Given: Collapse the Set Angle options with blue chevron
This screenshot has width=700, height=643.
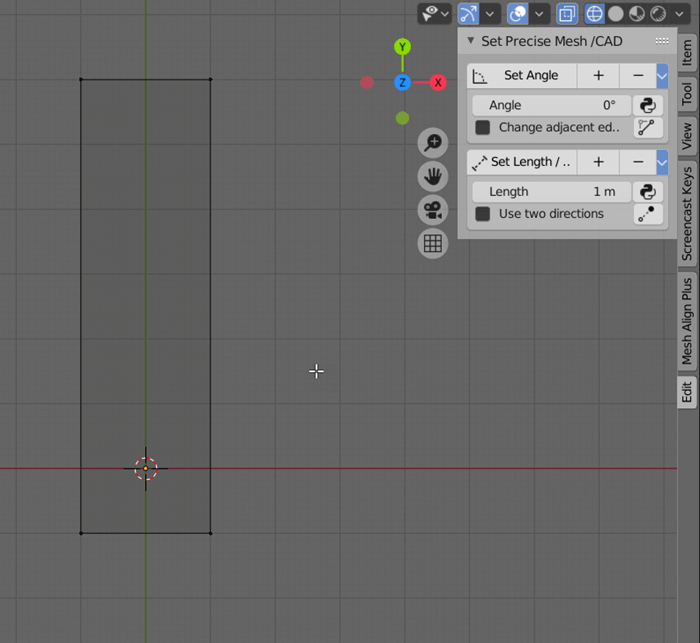Looking at the screenshot, I should (x=662, y=75).
